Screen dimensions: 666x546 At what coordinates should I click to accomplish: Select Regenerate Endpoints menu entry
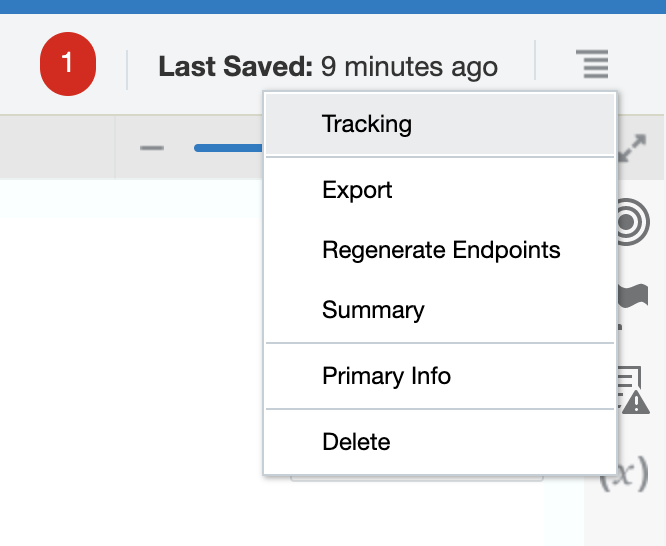coord(441,250)
